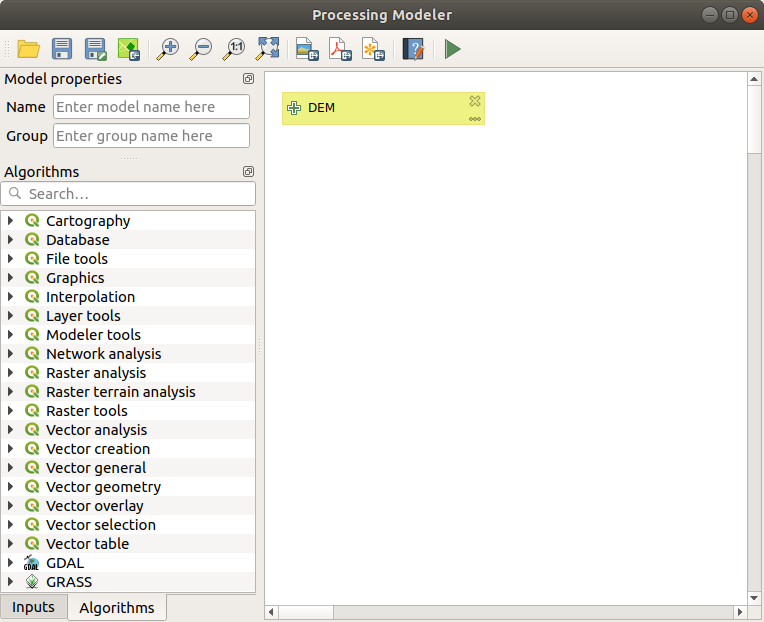Click the Open Model folder icon
The image size is (764, 622).
pos(28,49)
